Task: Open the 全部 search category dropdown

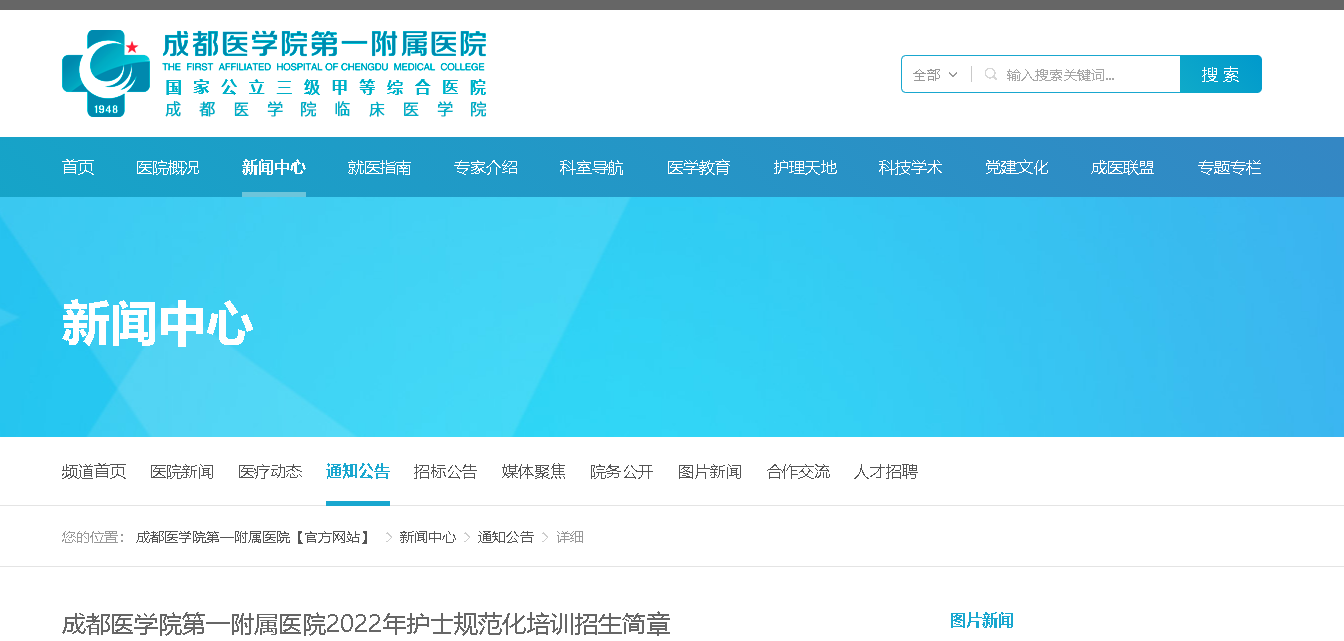Action: tap(935, 75)
